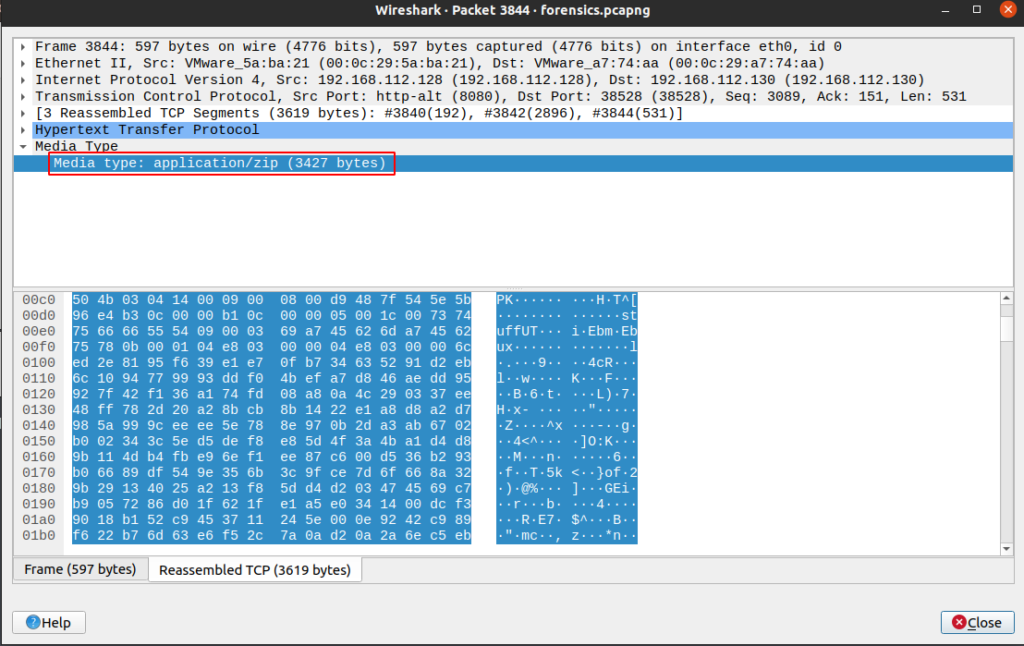This screenshot has height=646, width=1024.
Task: Expand the Transmission Control Protocol arrow
Action: [x=24, y=97]
